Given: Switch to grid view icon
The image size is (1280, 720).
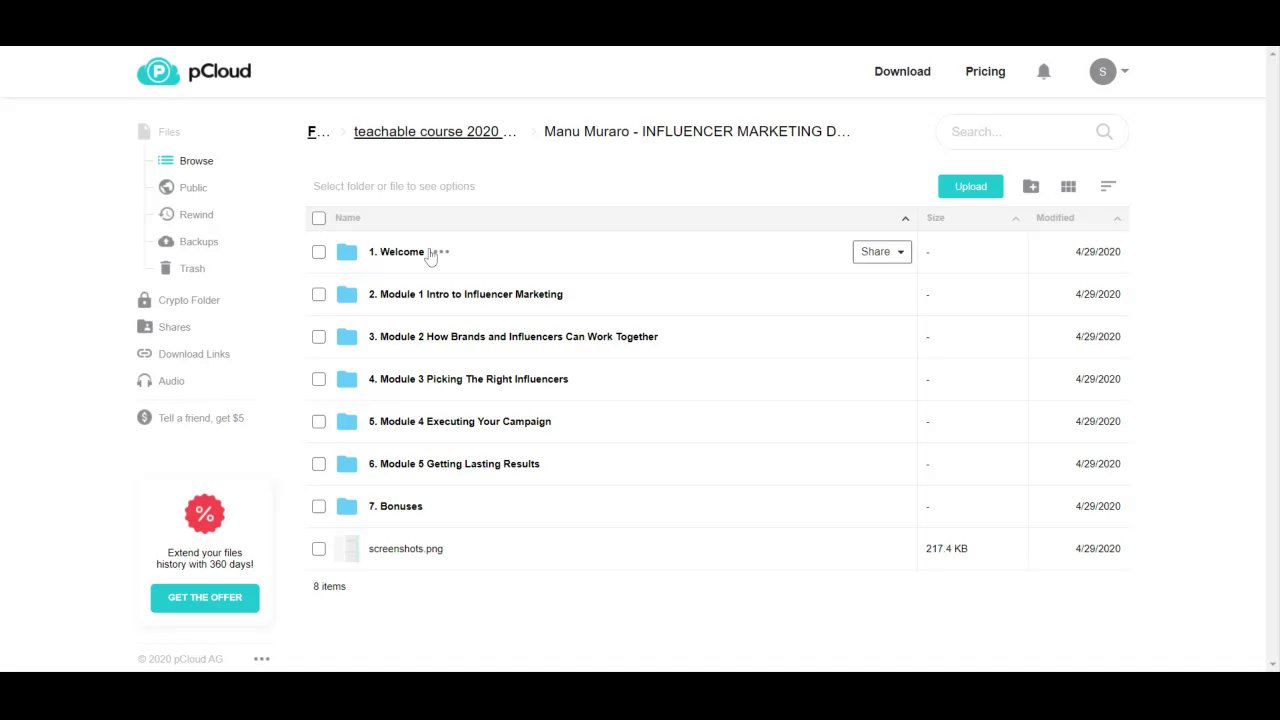Looking at the screenshot, I should point(1068,186).
